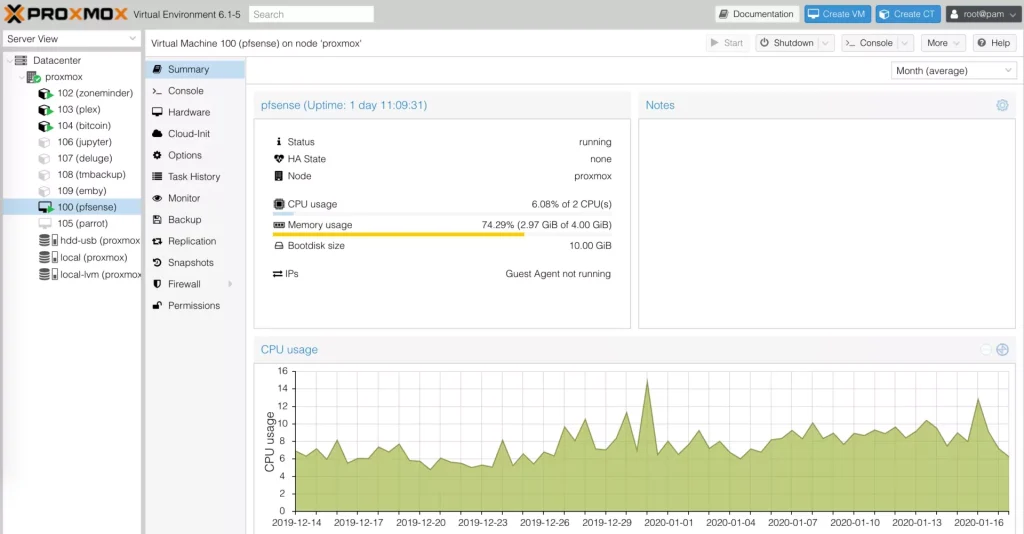Expand the Firewall submenu arrow
This screenshot has height=534, width=1024.
[230, 284]
